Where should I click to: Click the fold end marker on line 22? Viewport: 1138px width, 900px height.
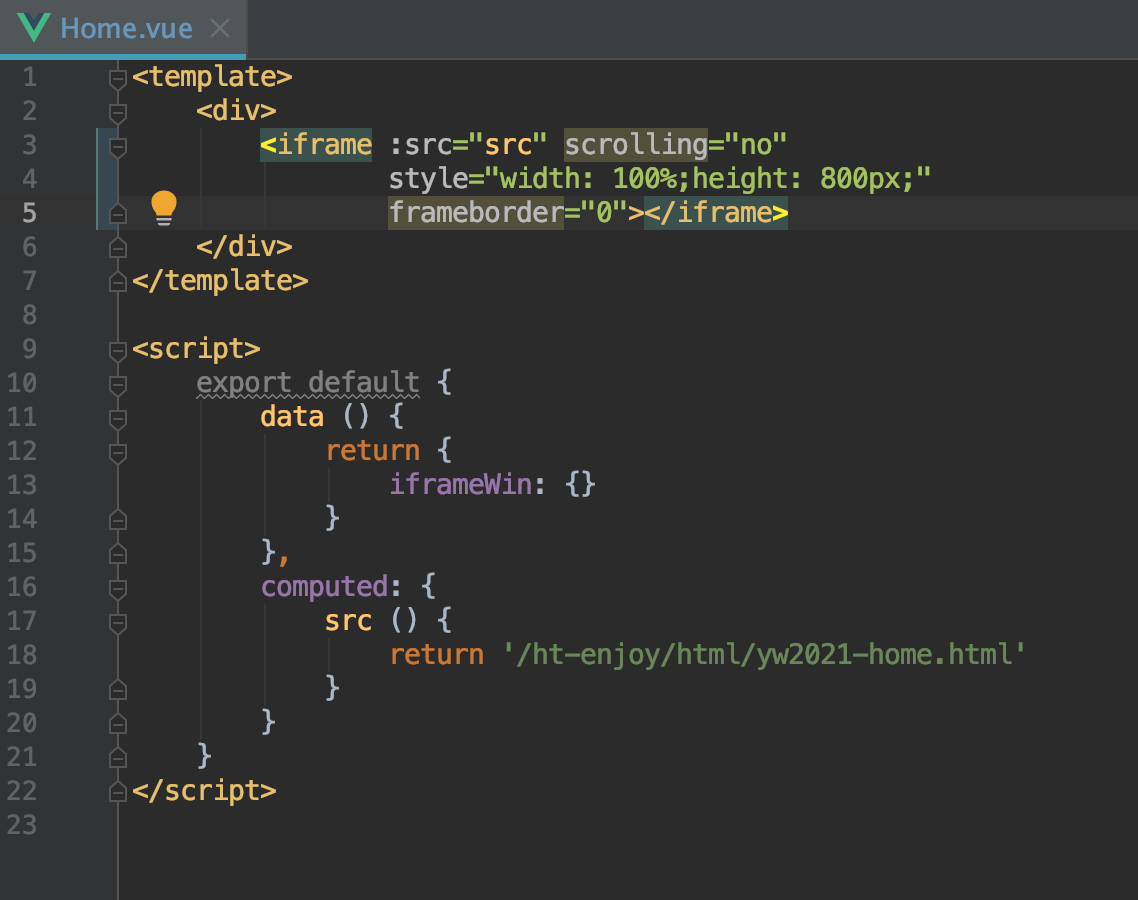(118, 791)
